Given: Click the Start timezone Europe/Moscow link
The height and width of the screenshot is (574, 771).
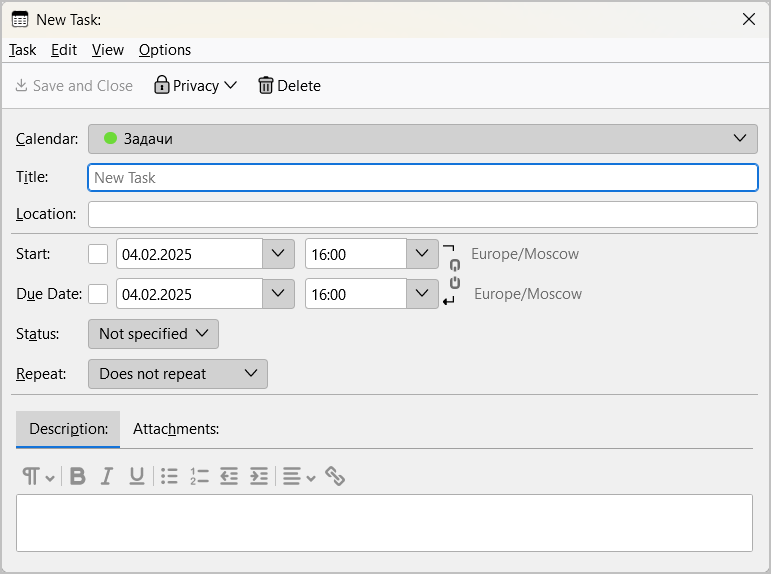Looking at the screenshot, I should tap(525, 254).
